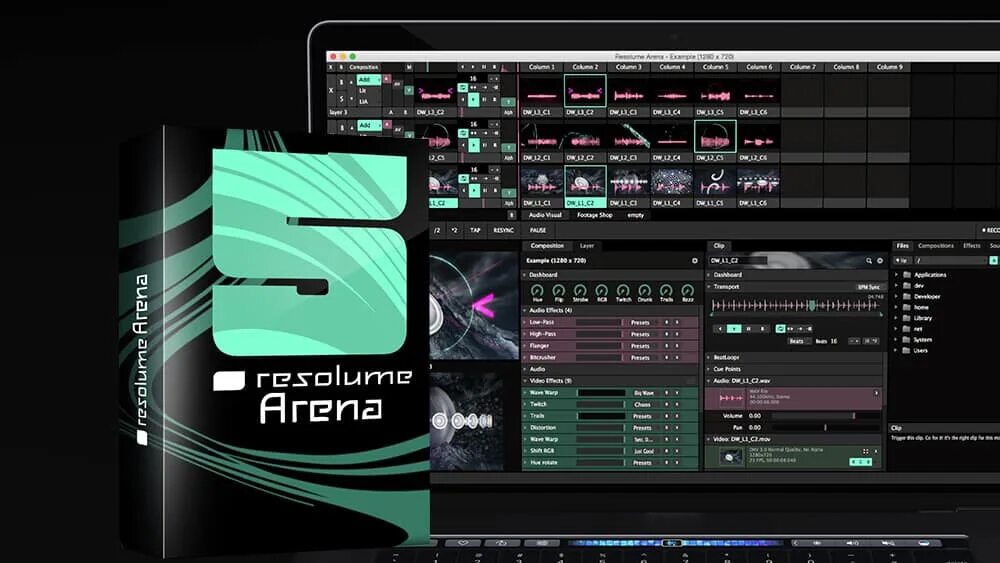1000x563 pixels.
Task: Adjust the clip Pan slider
Action: (x=824, y=428)
